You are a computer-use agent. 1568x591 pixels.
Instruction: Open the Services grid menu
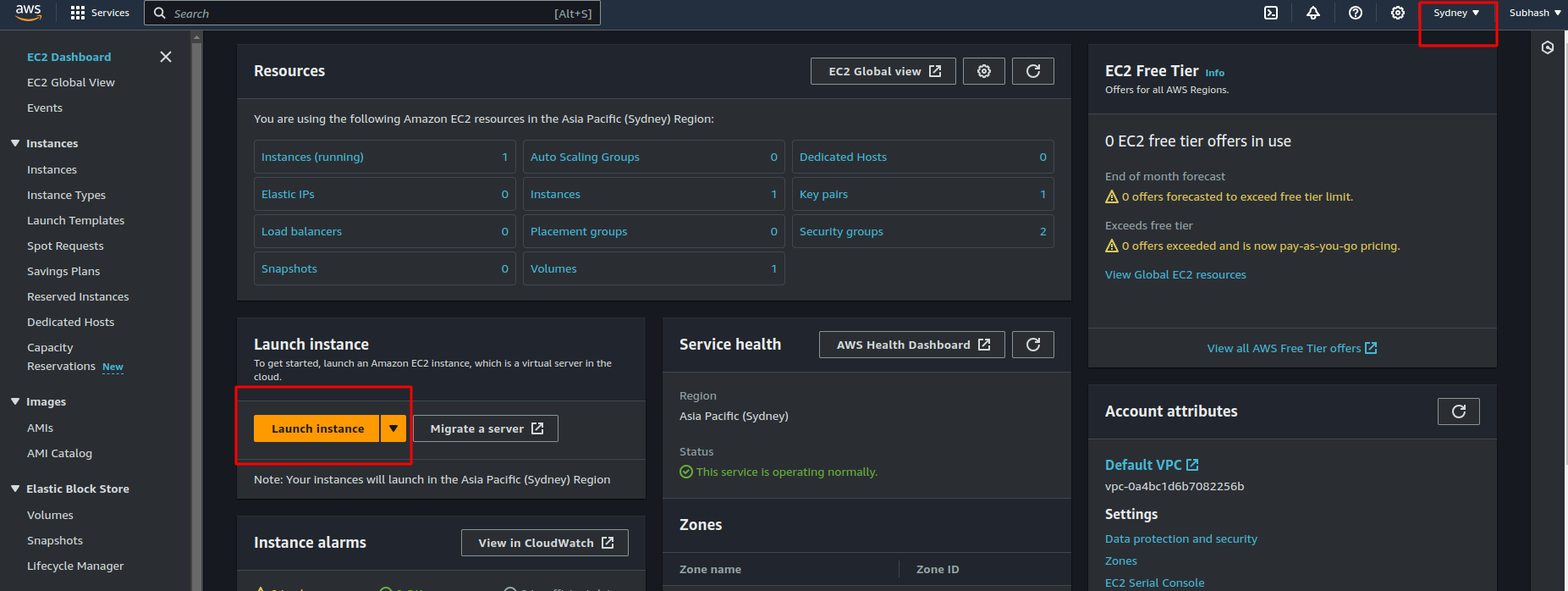[100, 13]
